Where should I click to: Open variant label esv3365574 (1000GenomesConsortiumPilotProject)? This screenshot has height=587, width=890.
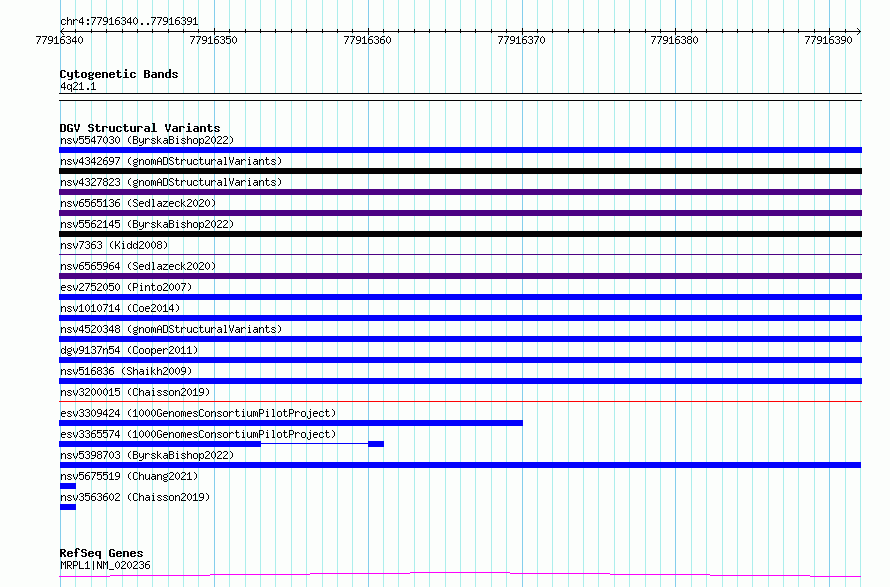click(198, 434)
